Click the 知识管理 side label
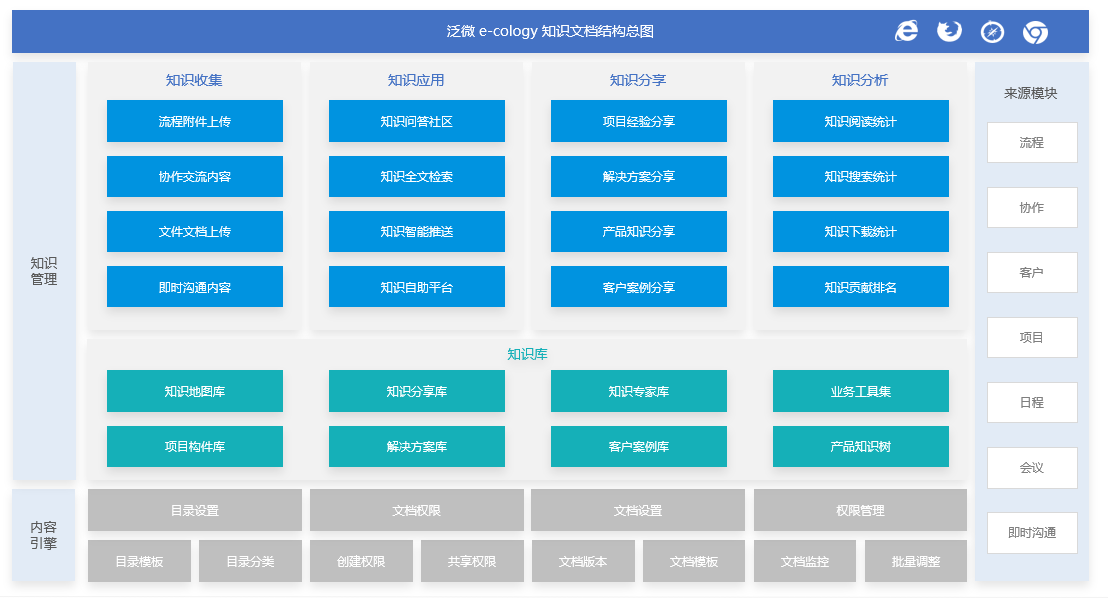 [44, 271]
